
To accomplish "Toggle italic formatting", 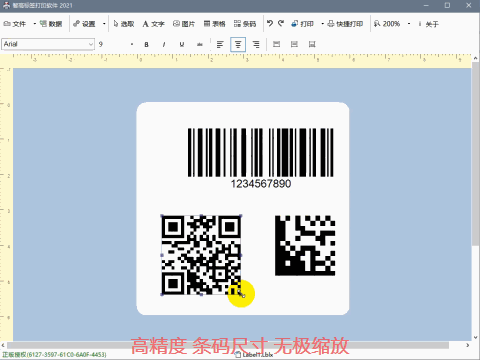I will click(x=164, y=44).
